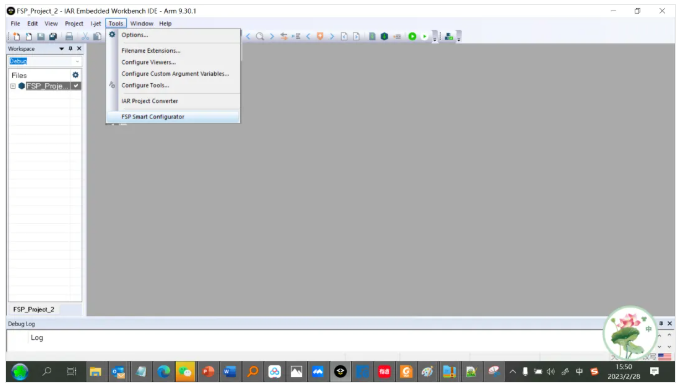Close the Workspace panel
Screen dimensions: 678x390
point(79,49)
